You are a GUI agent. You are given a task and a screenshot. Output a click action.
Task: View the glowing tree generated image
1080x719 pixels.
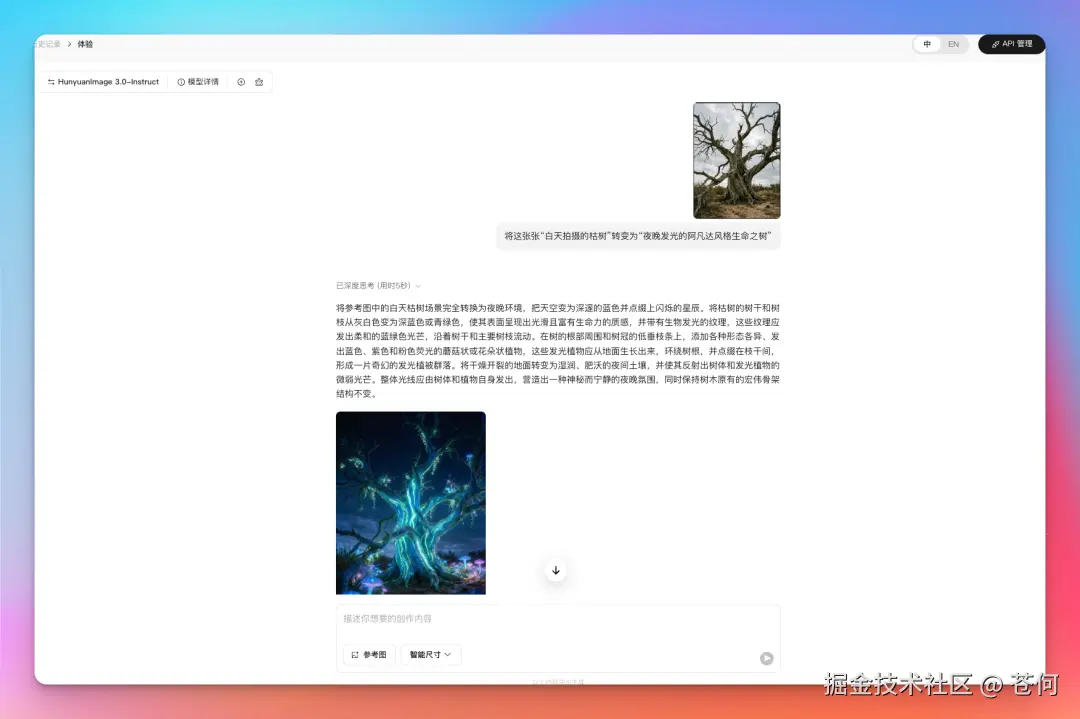410,502
